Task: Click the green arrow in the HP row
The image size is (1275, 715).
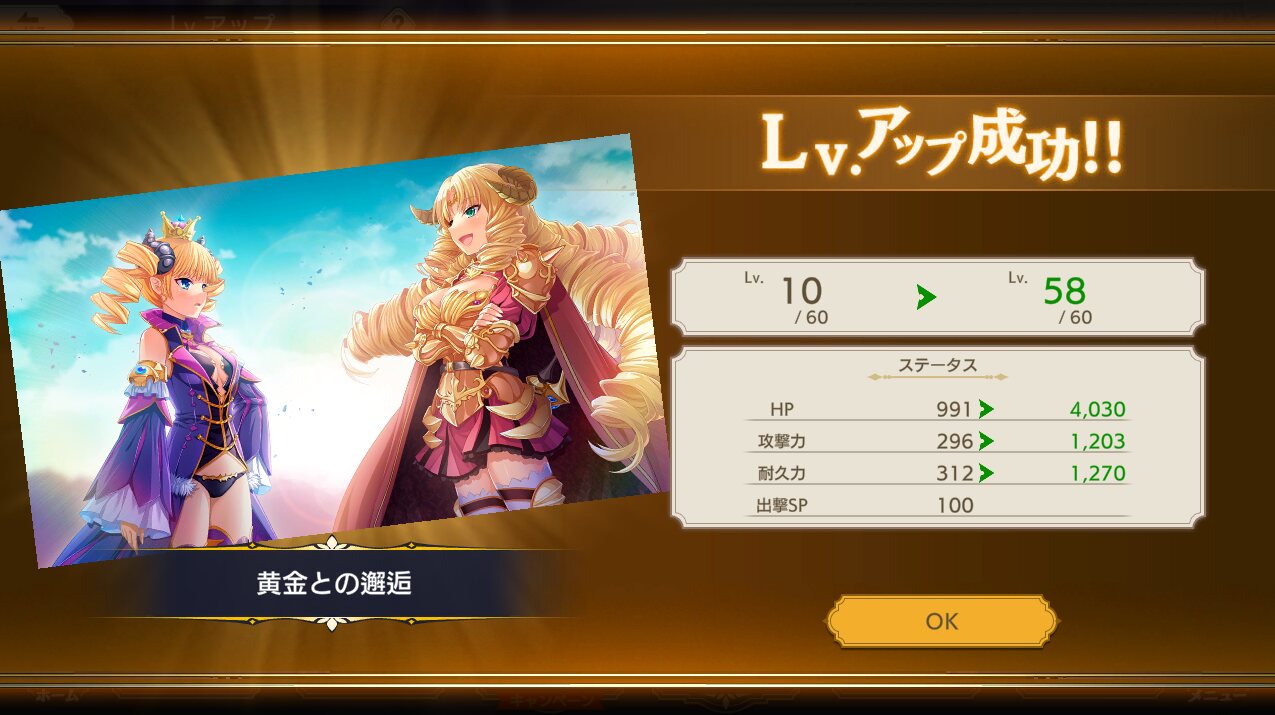Action: click(x=986, y=409)
